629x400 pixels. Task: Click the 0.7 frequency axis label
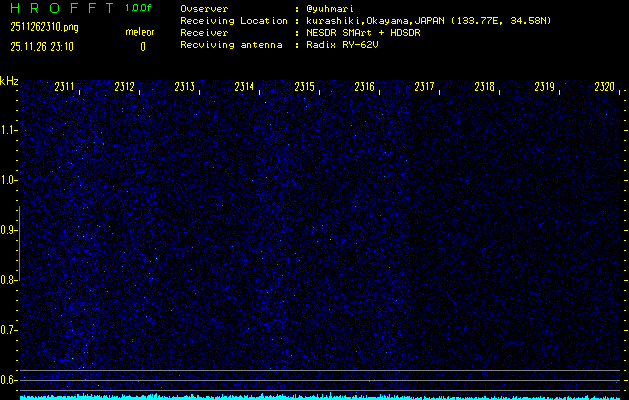[9, 330]
